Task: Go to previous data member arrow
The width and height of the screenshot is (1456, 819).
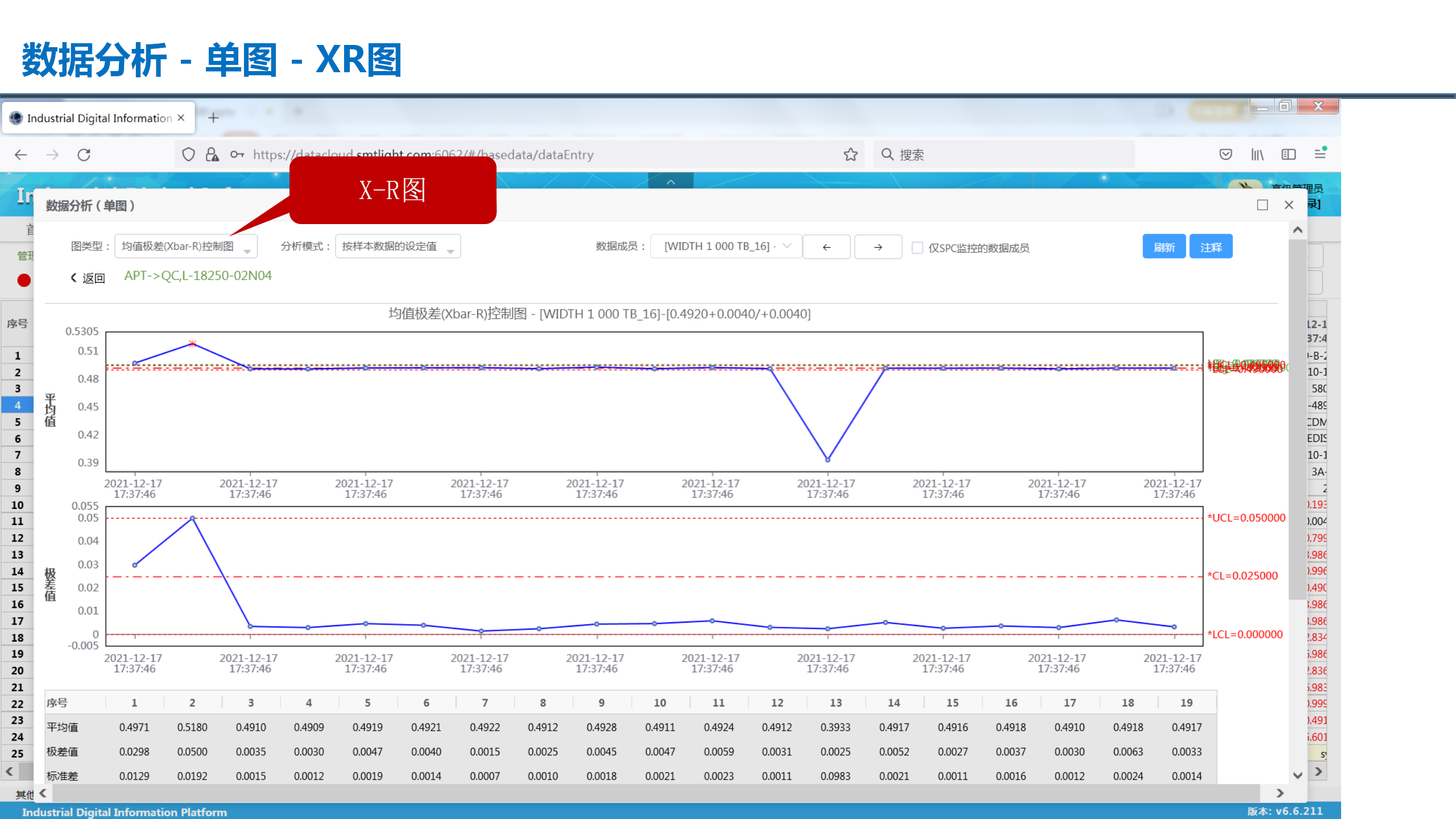Action: coord(826,247)
